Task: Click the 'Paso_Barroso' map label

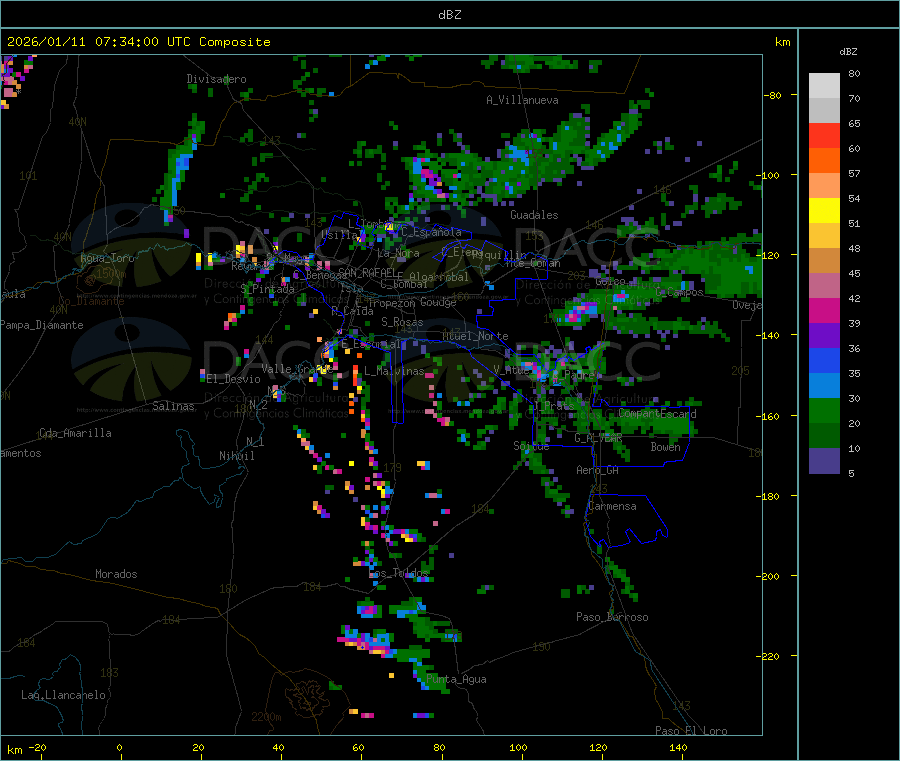Action: point(612,617)
